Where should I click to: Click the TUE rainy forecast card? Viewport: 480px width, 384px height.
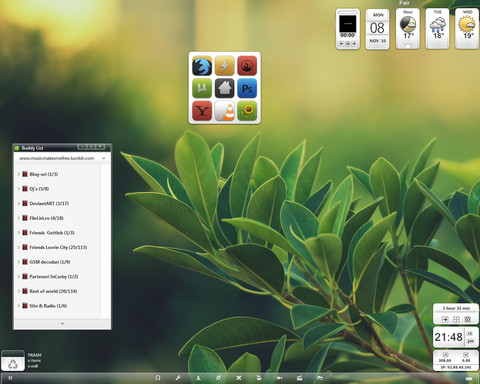(x=437, y=29)
